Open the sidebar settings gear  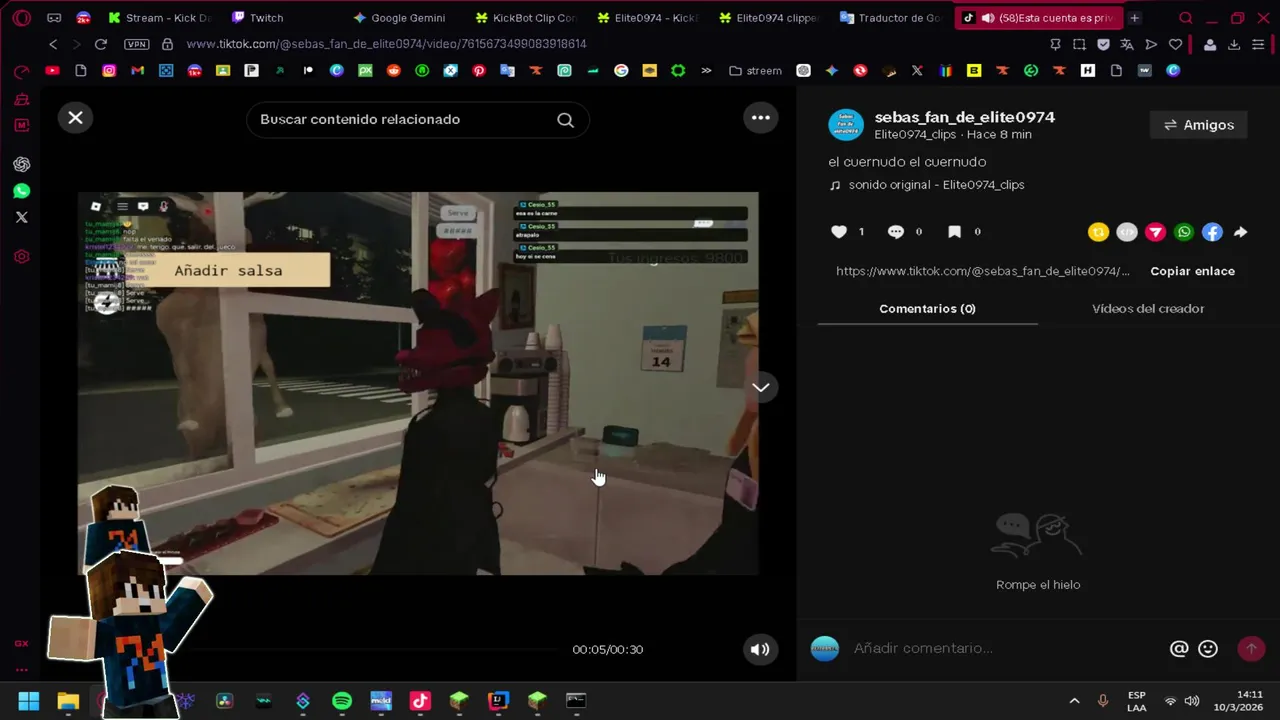point(21,257)
